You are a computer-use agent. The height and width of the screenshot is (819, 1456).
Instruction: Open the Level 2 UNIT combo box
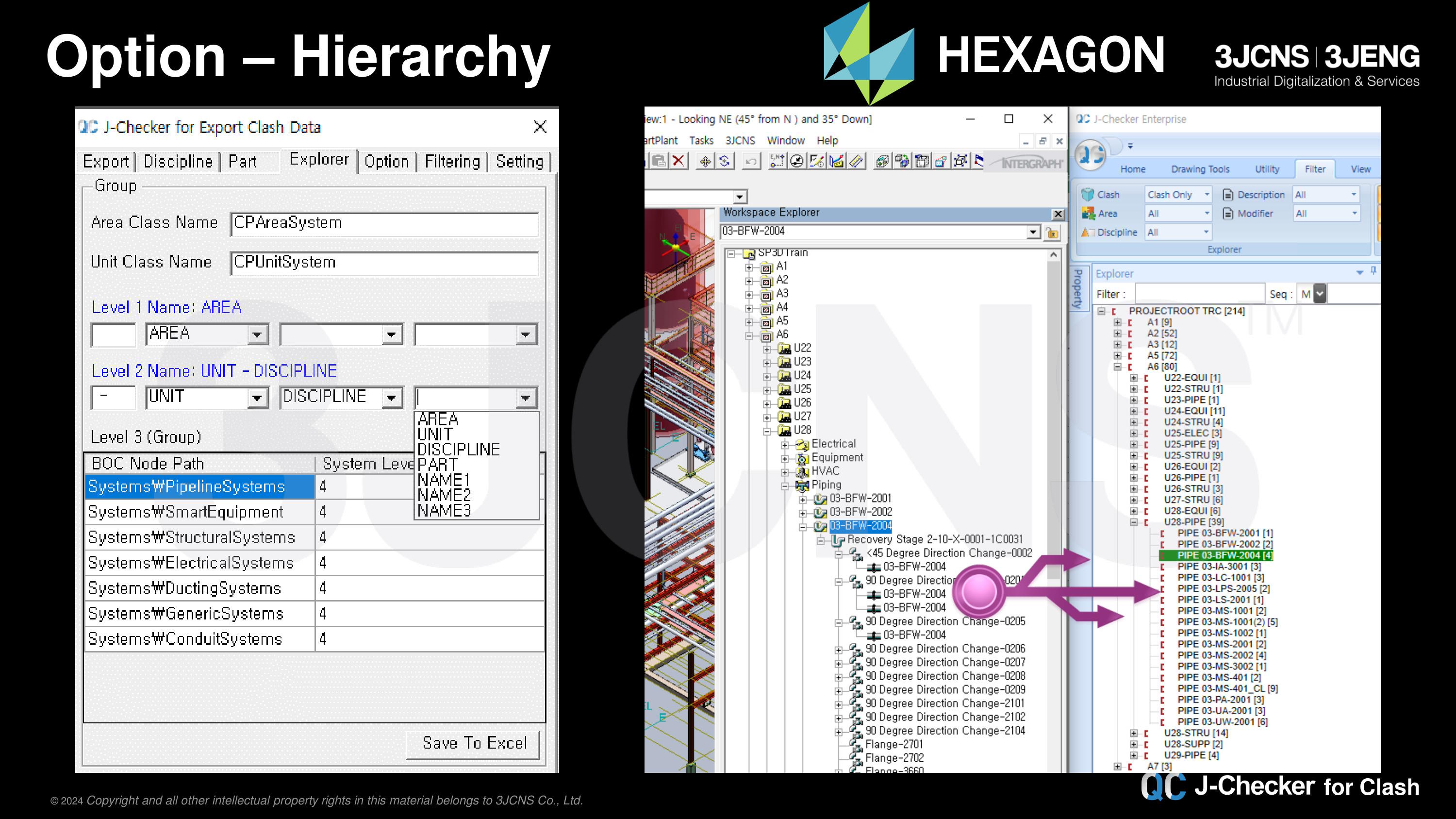[257, 399]
